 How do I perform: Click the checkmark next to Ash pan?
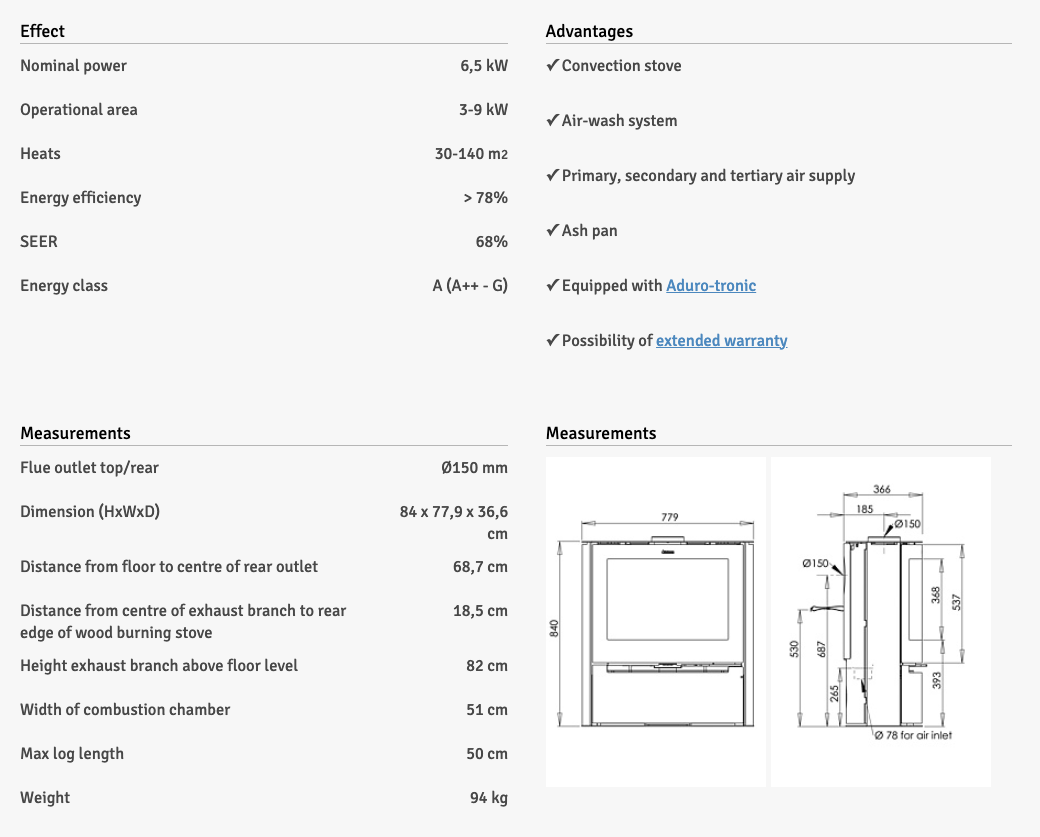click(x=552, y=231)
